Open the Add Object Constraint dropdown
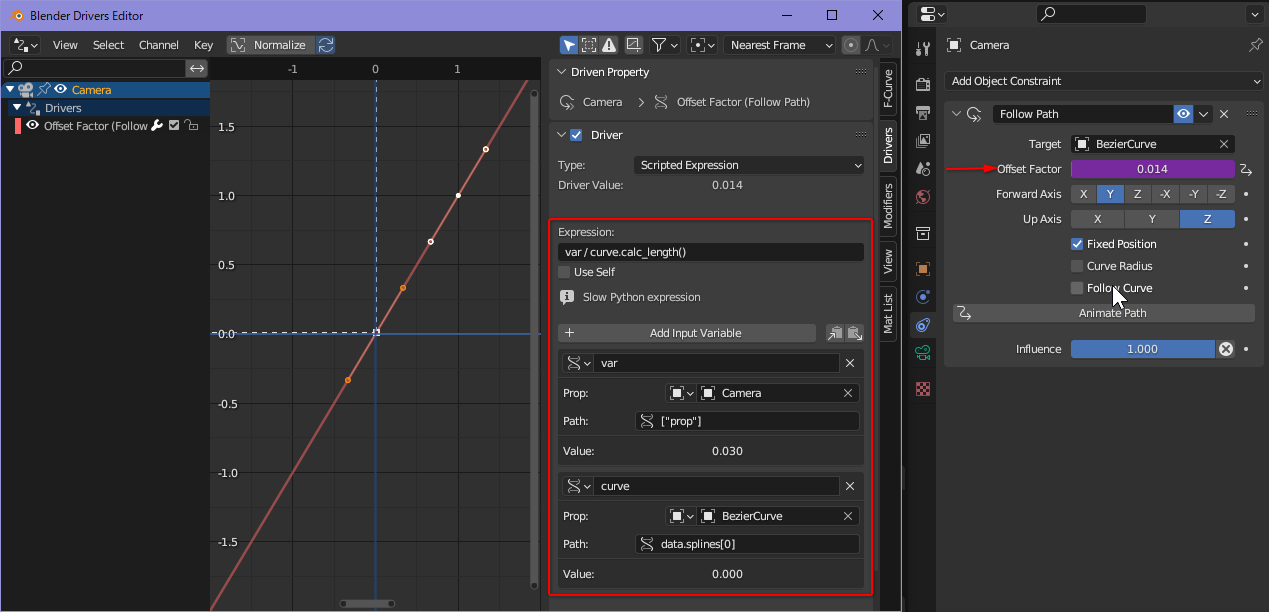This screenshot has height=612, width=1269. click(x=1104, y=81)
